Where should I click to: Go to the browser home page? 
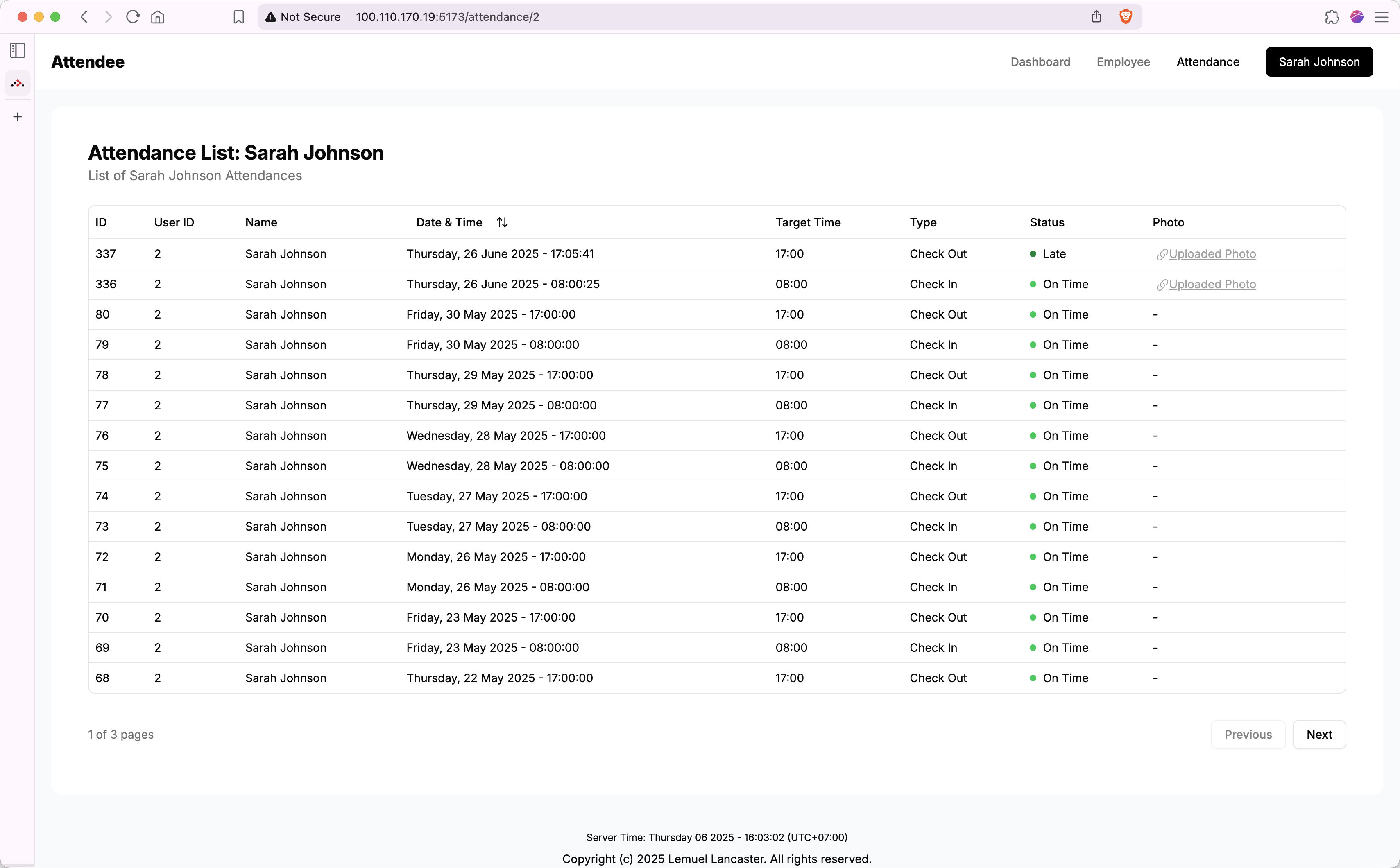point(158,17)
